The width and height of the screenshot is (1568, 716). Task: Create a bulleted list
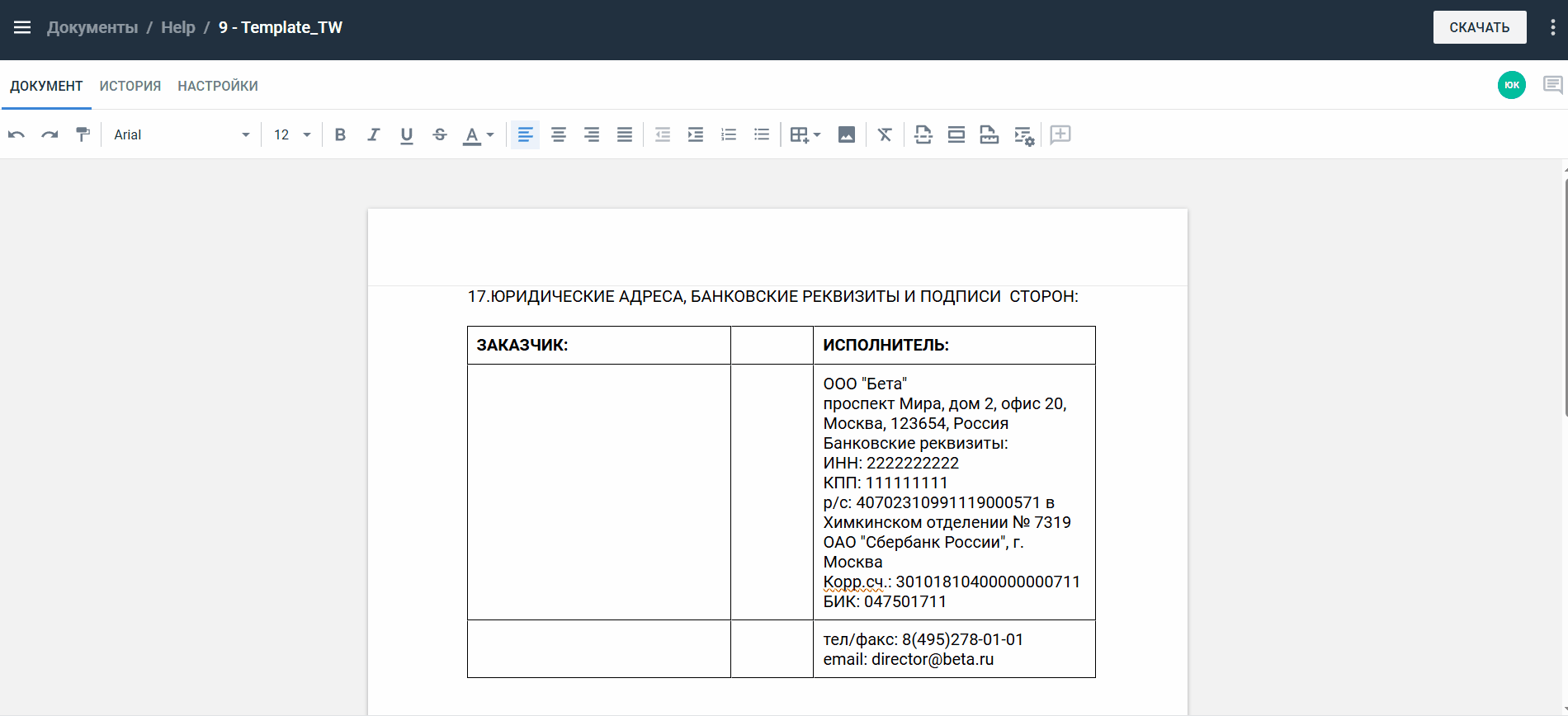(762, 134)
